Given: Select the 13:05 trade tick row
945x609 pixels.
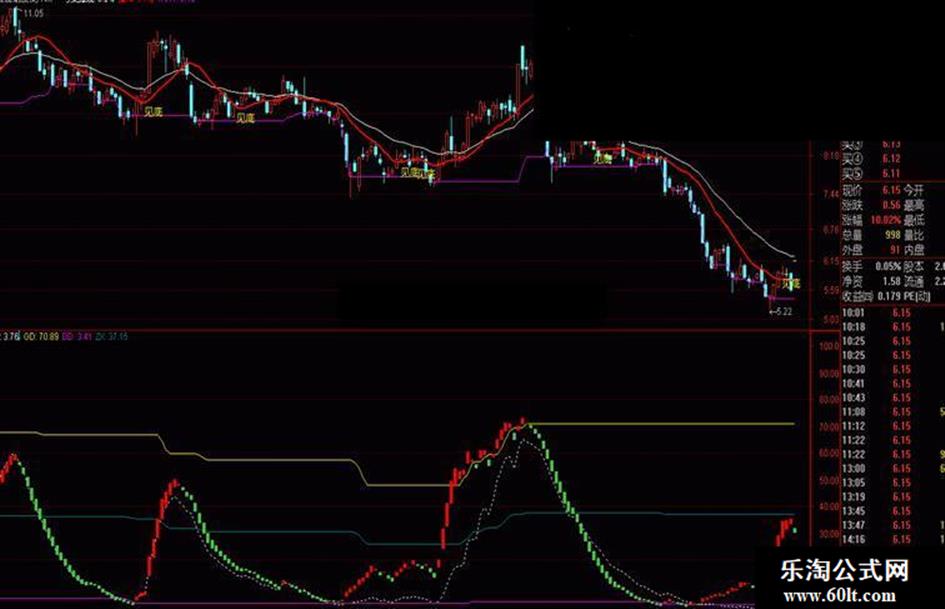Looking at the screenshot, I should (x=893, y=483).
